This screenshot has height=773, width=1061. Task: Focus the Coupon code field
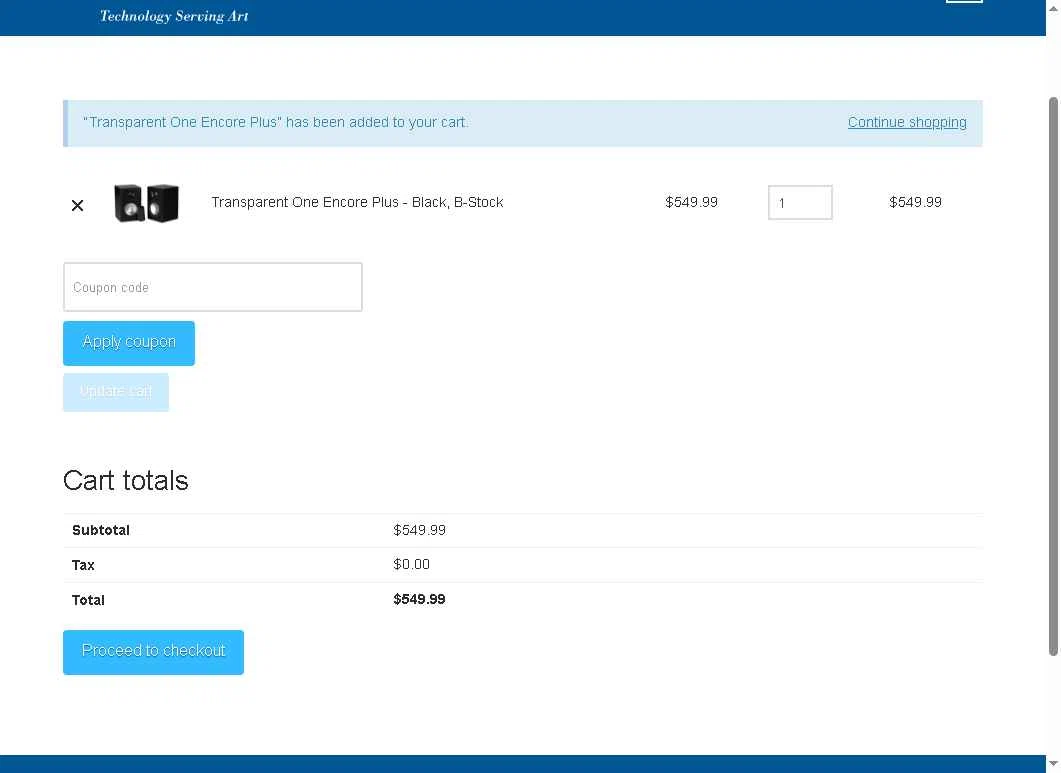212,287
